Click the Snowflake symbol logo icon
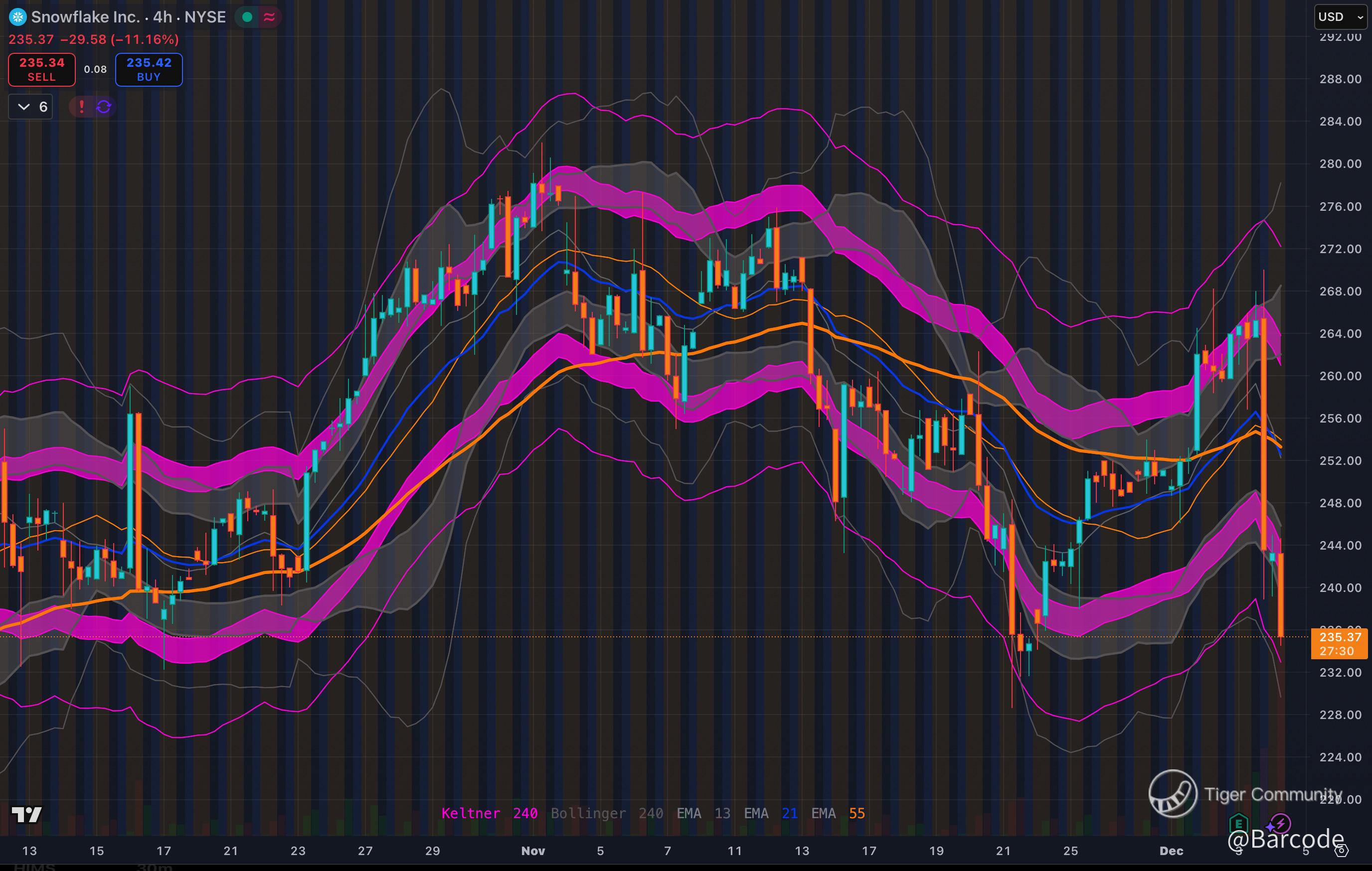 coord(18,17)
